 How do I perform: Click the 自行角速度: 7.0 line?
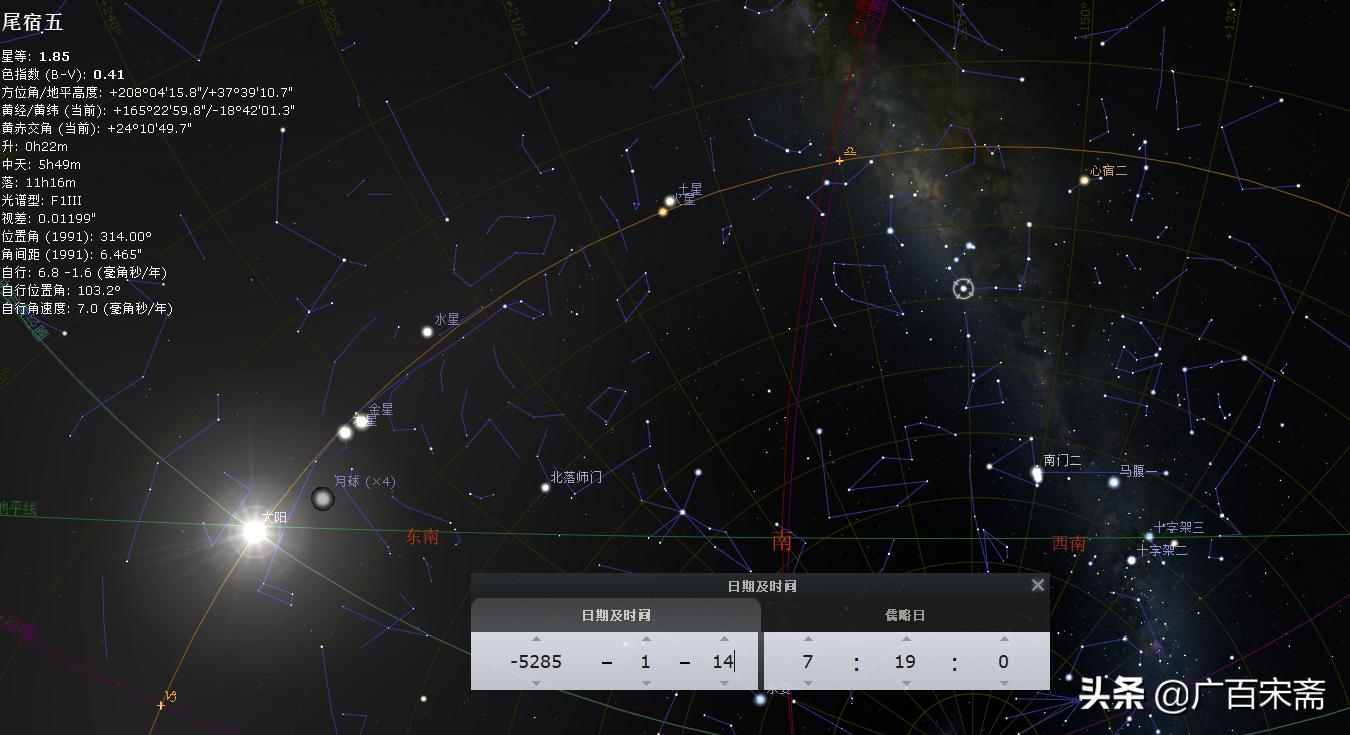87,308
